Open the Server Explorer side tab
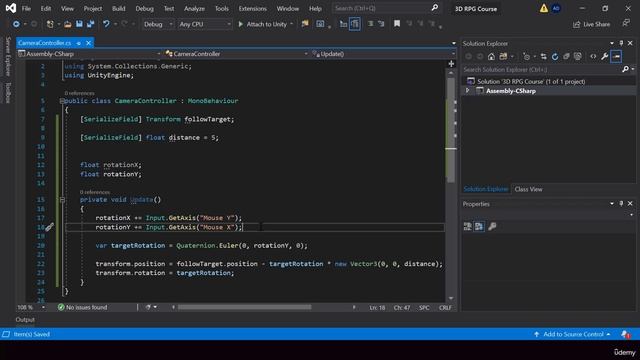Viewport: 640px width, 360px height. click(7, 56)
